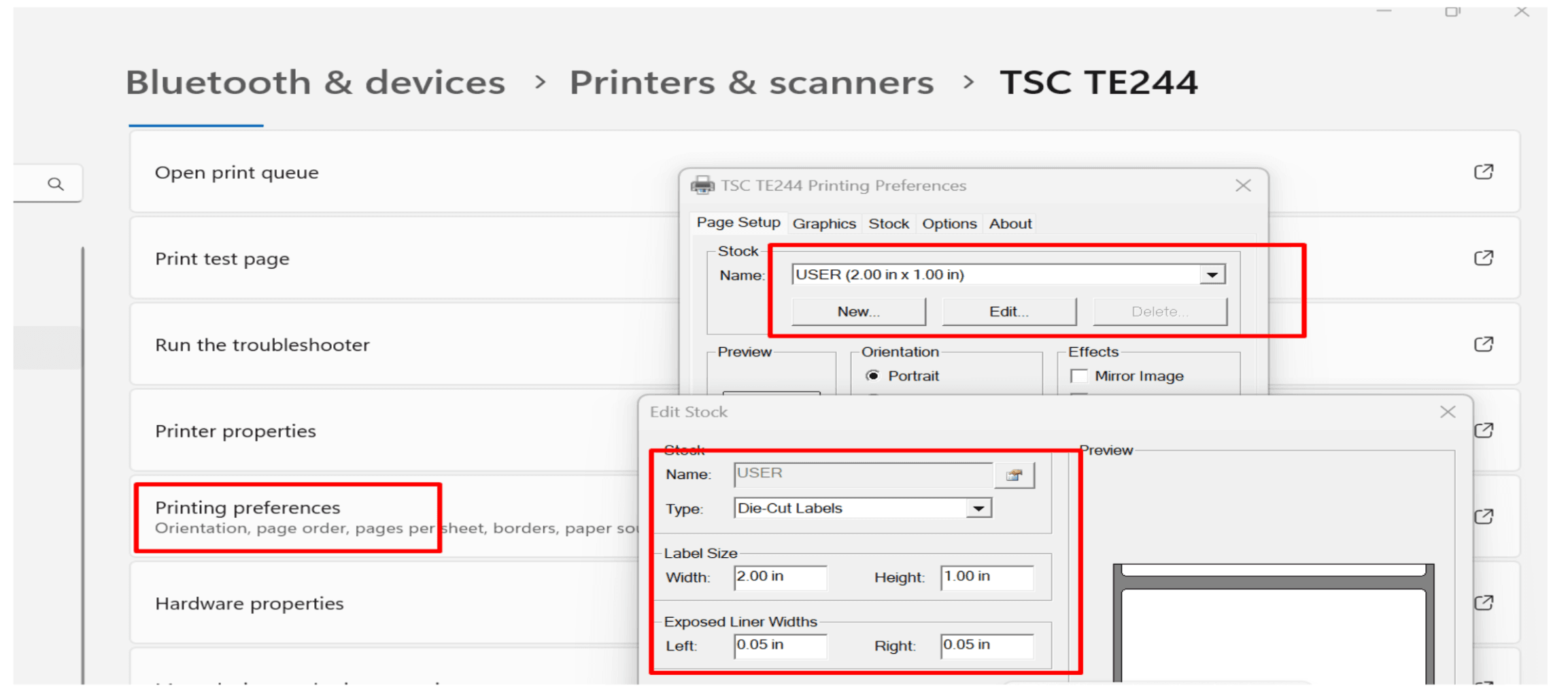The image size is (1568, 698).
Task: Go to Printers & scanners breadcrumb
Action: (x=751, y=82)
